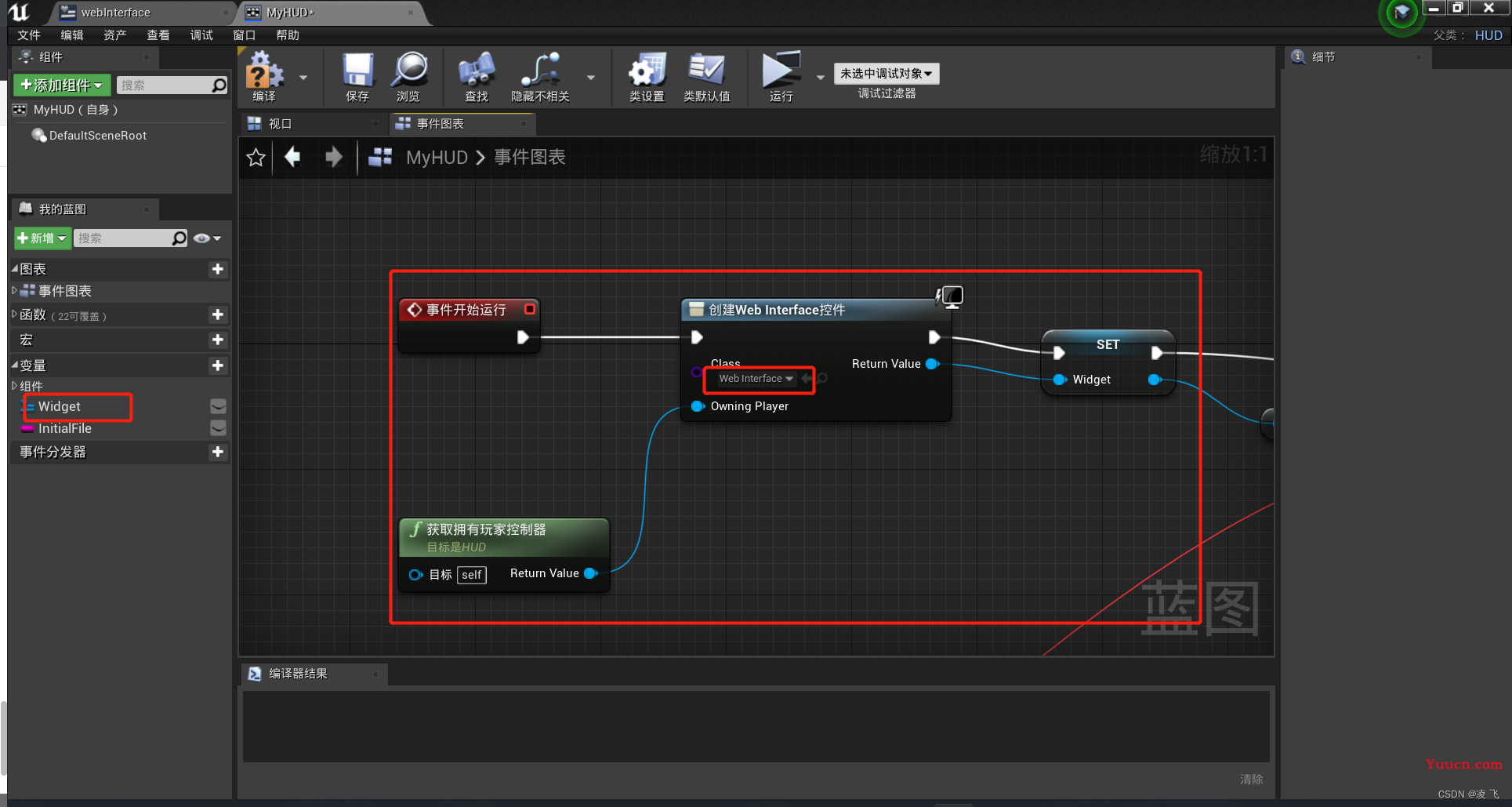Open the Web Interface class dropdown
This screenshot has height=807, width=1512.
756,379
